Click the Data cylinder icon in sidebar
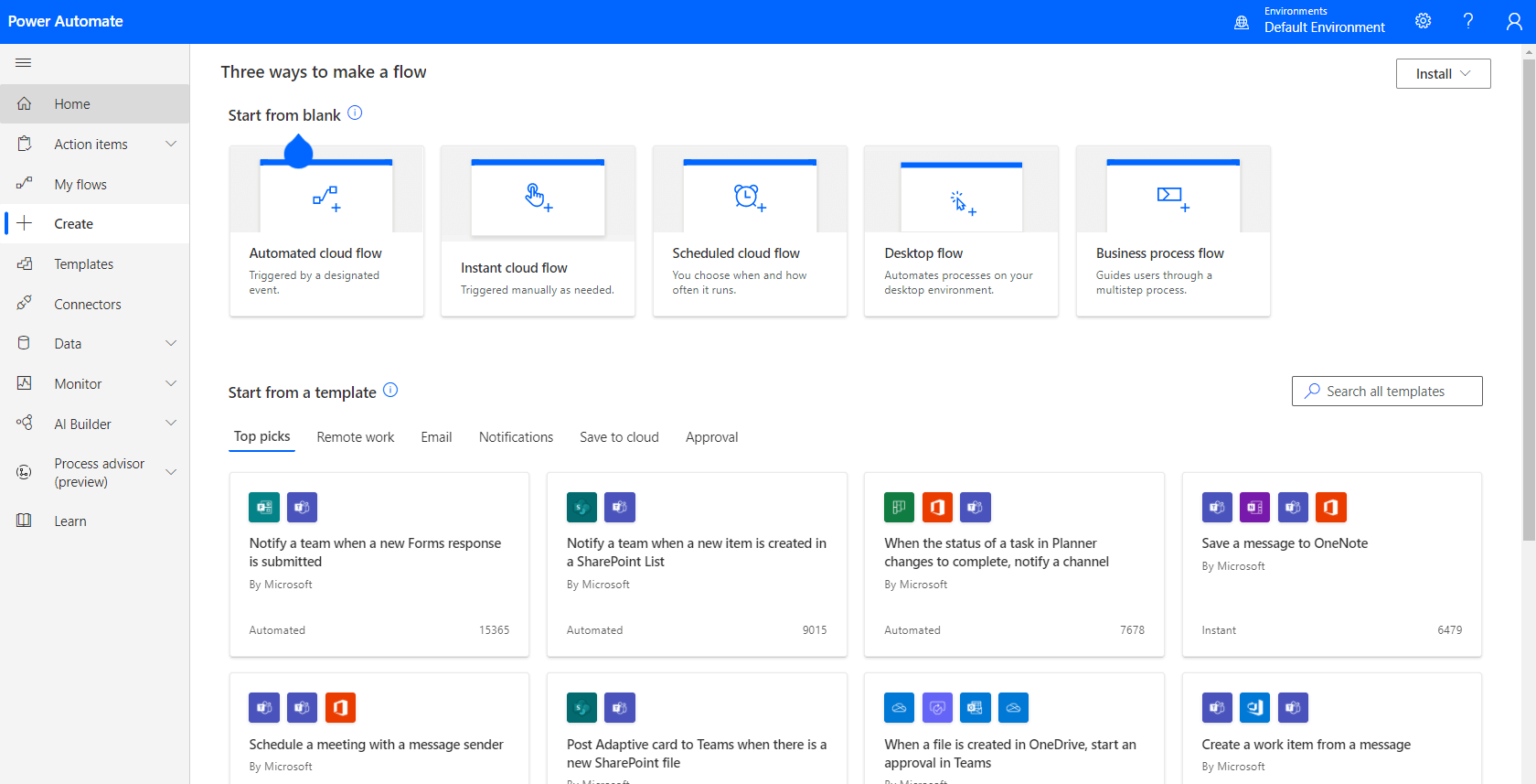The height and width of the screenshot is (784, 1536). [25, 343]
